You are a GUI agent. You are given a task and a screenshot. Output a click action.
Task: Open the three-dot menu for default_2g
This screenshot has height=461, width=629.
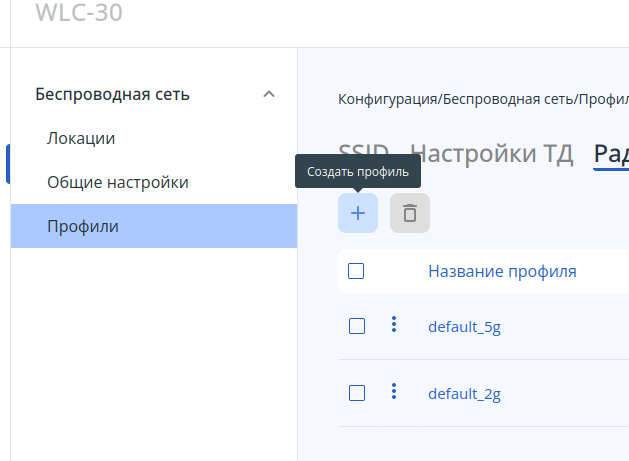coord(394,392)
